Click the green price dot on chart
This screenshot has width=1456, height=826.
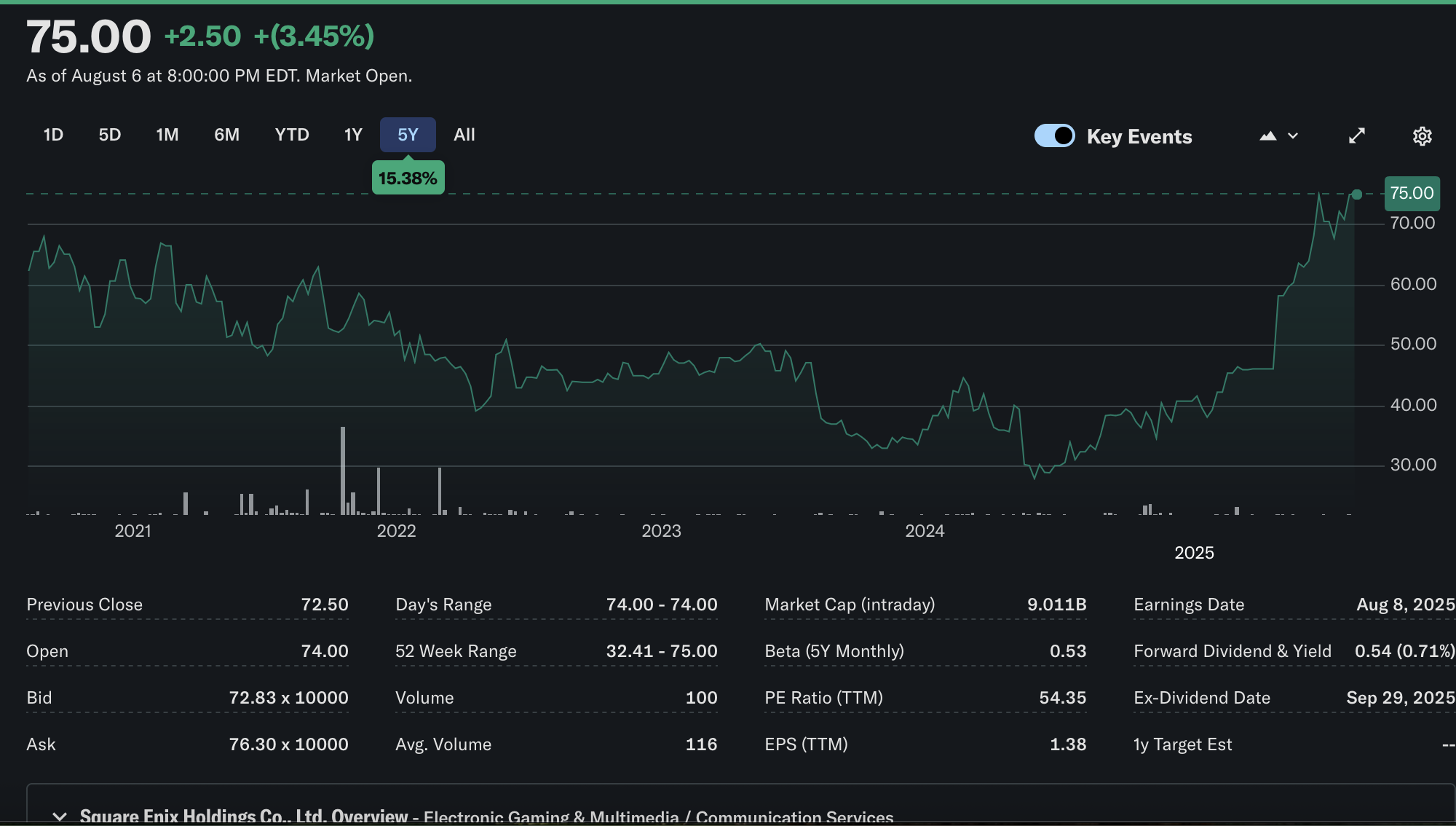point(1357,194)
